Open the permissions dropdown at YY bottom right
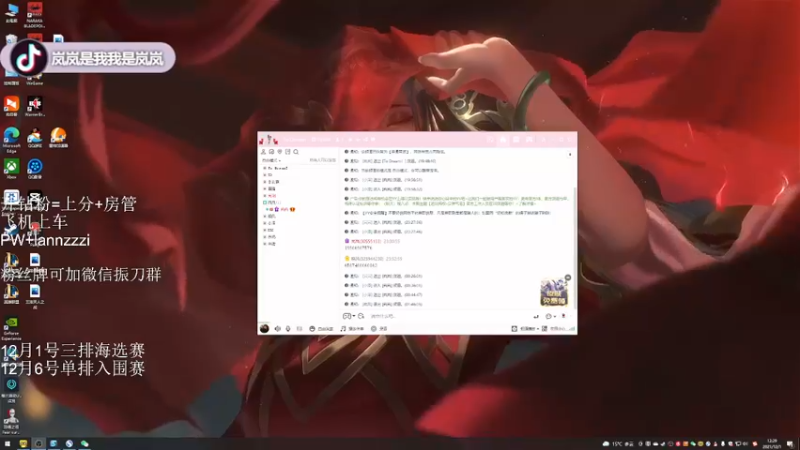The height and width of the screenshot is (450, 800). coord(526,329)
